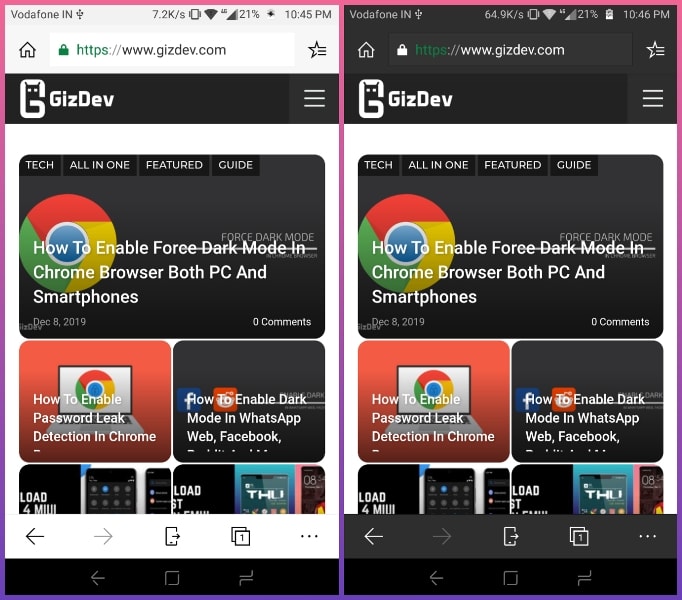The image size is (682, 600).
Task: Tap Android home key below light-mode screen
Action: click(172, 578)
